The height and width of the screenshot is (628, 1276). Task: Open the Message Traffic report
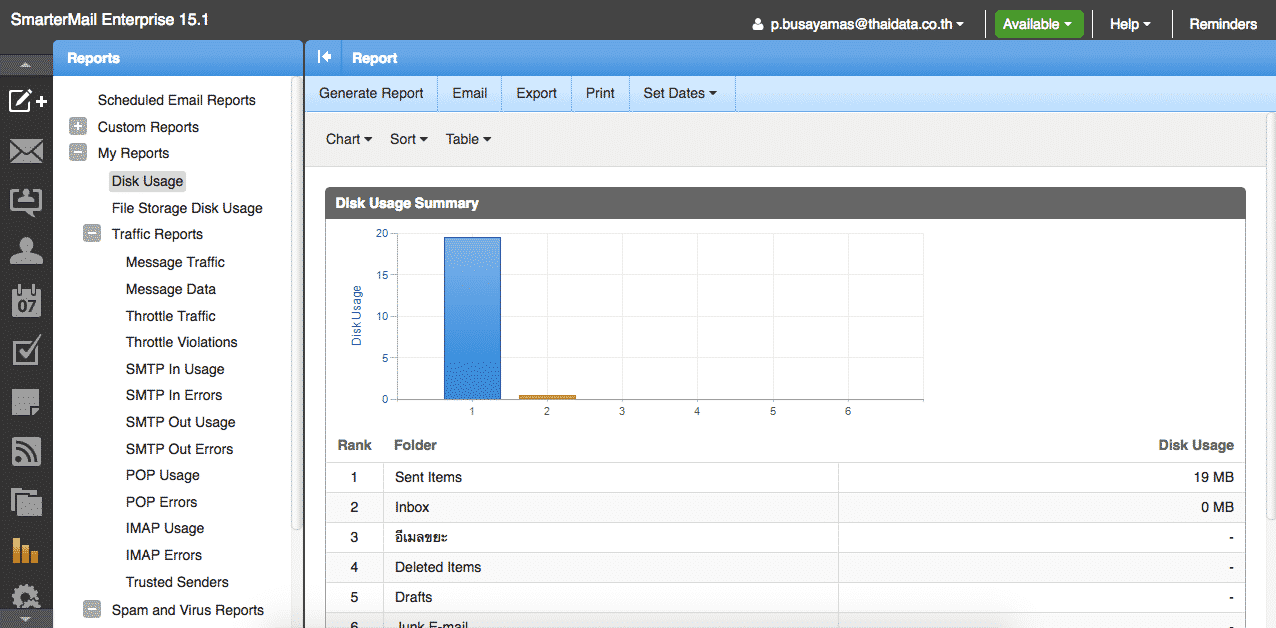(175, 262)
